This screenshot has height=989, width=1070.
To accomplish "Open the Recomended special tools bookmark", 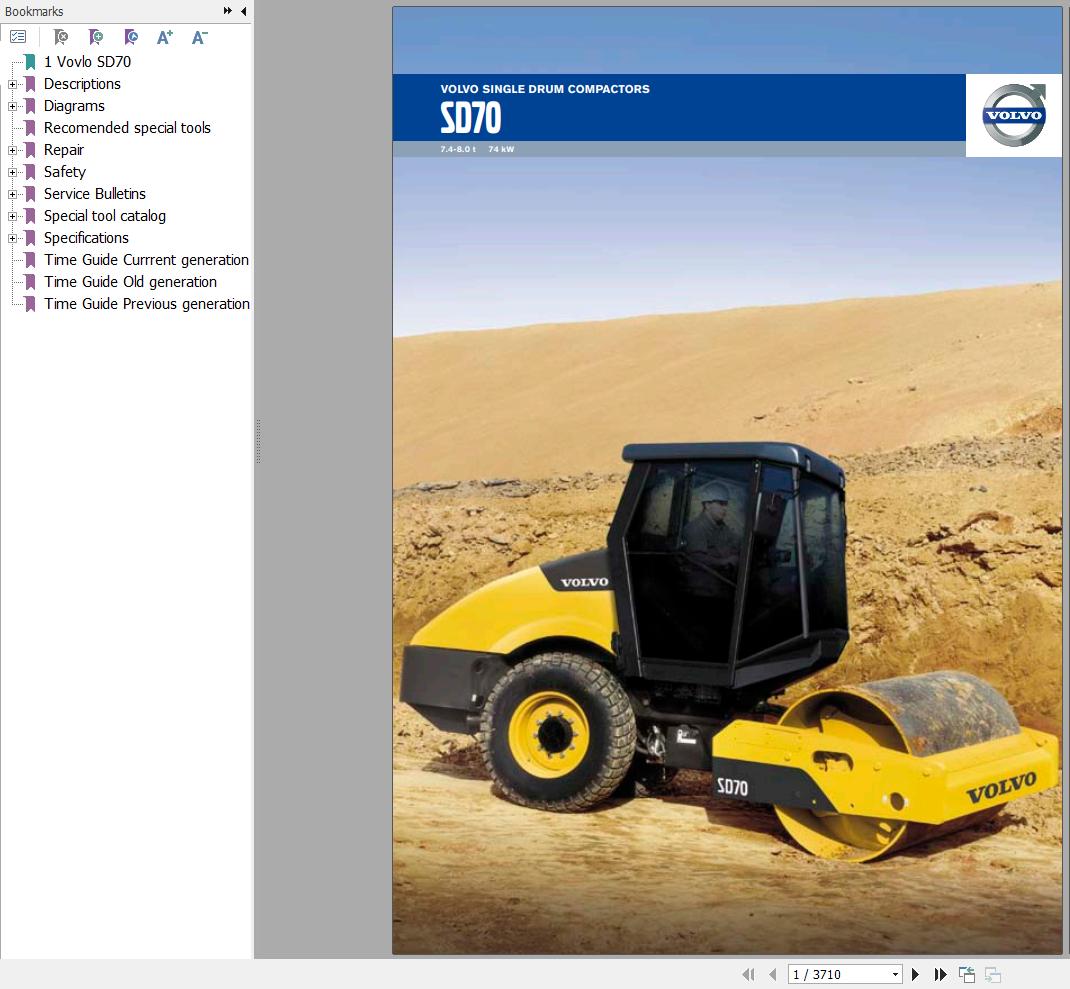I will tap(128, 128).
